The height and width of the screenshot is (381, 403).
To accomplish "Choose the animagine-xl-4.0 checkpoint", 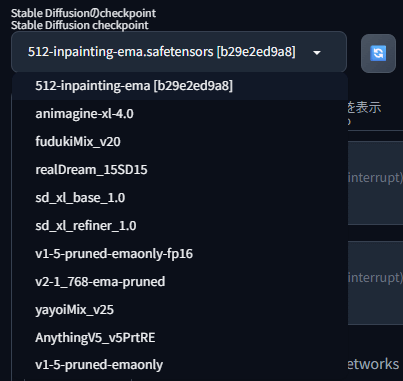I will [x=180, y=114].
